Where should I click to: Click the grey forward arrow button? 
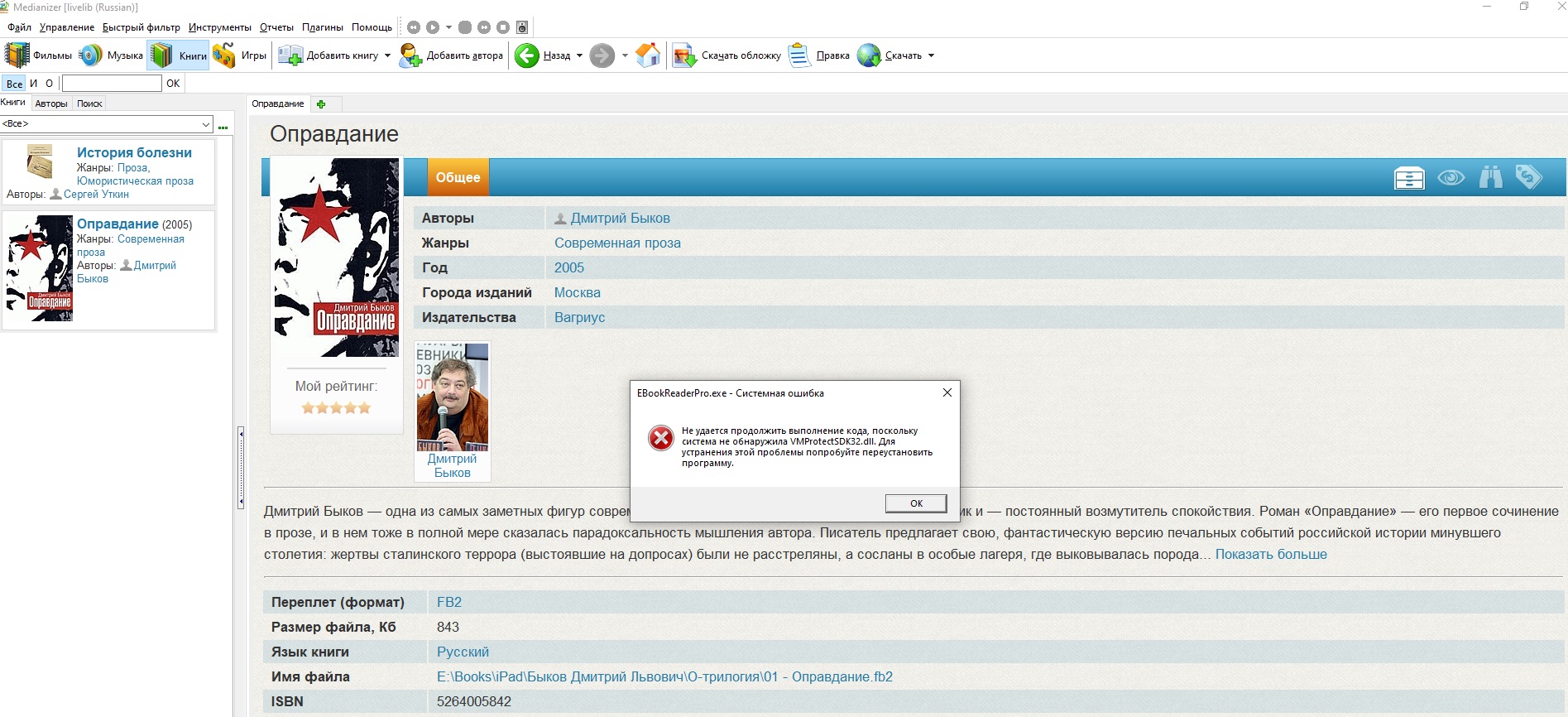(x=602, y=55)
